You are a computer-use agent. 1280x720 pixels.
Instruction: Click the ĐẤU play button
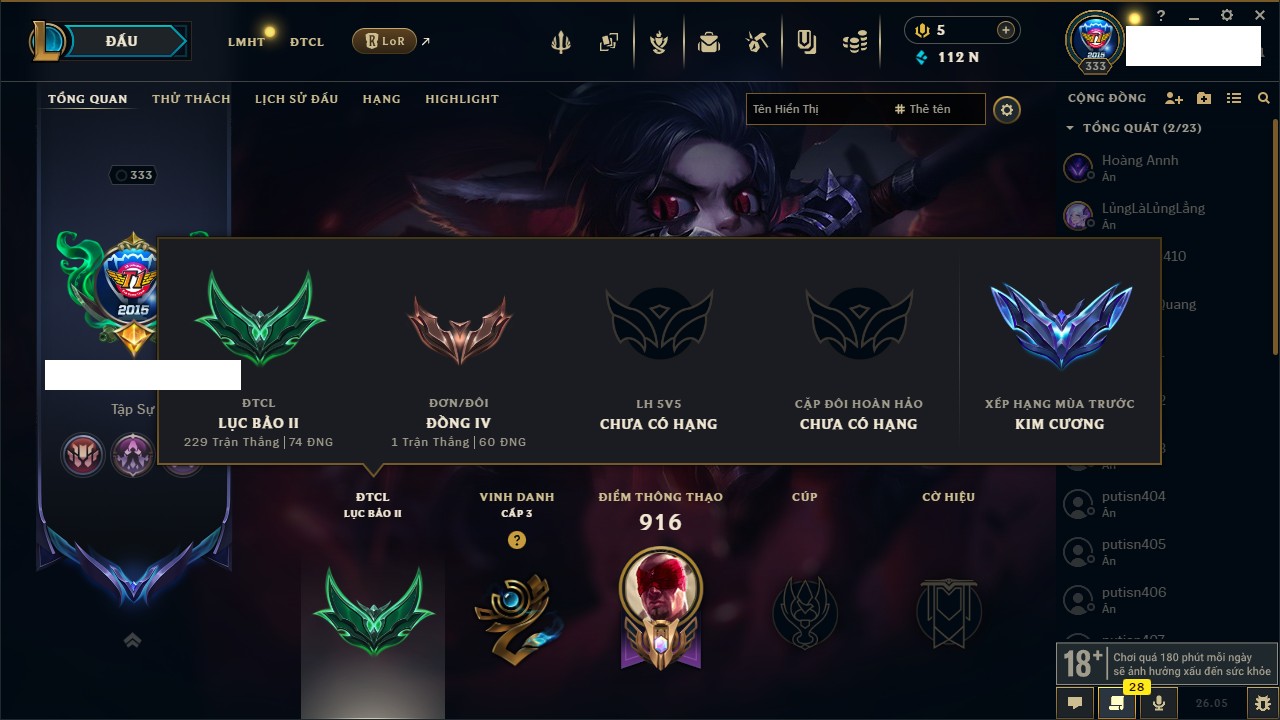coord(121,41)
